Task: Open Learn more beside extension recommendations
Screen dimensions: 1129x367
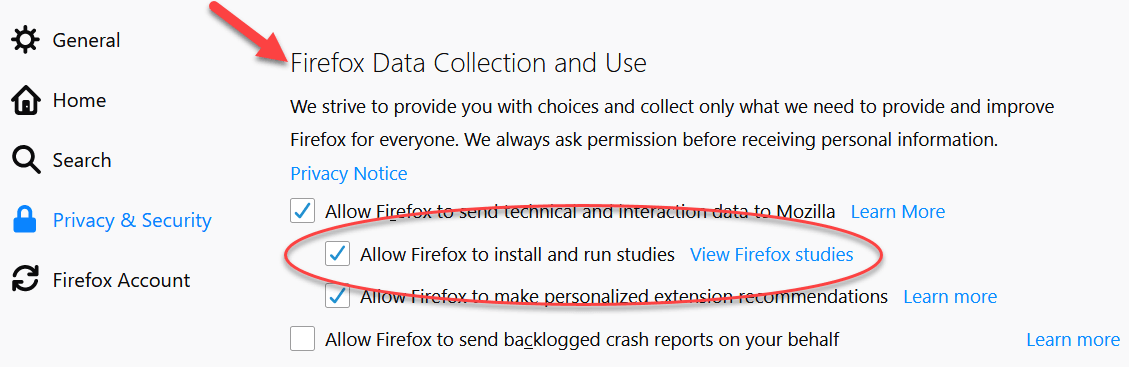Action: click(950, 296)
